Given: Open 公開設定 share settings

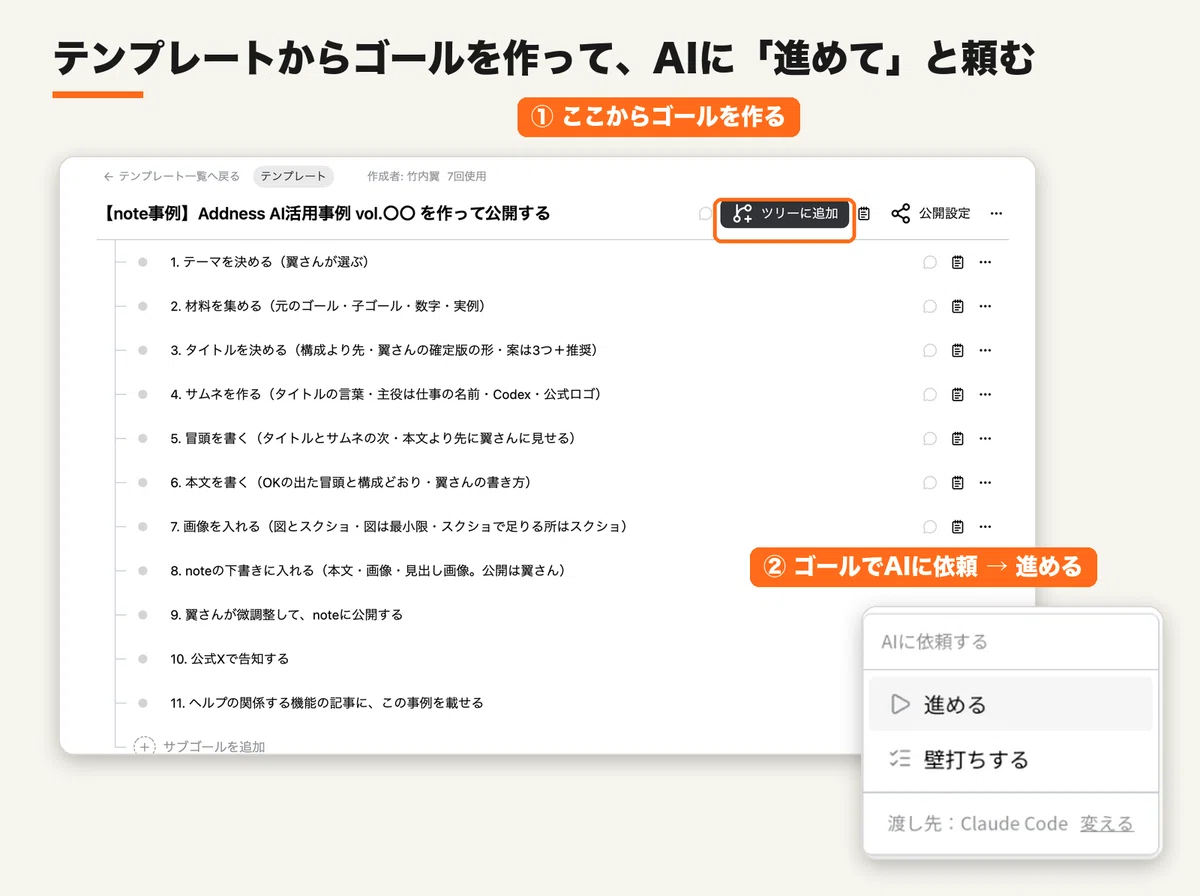Looking at the screenshot, I should click(x=930, y=214).
